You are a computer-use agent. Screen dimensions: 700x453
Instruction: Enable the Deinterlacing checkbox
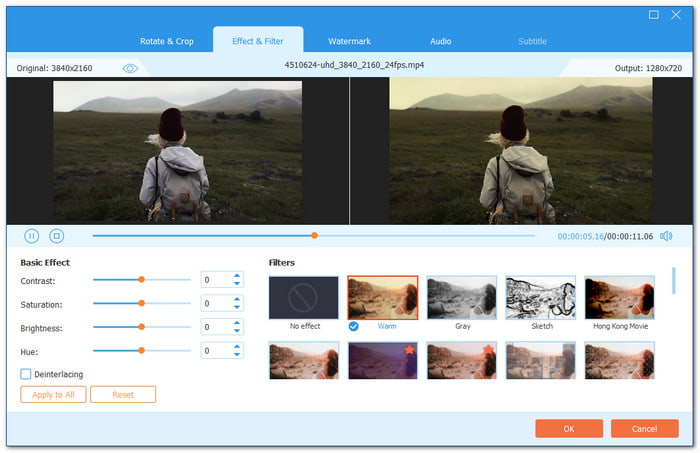click(26, 374)
